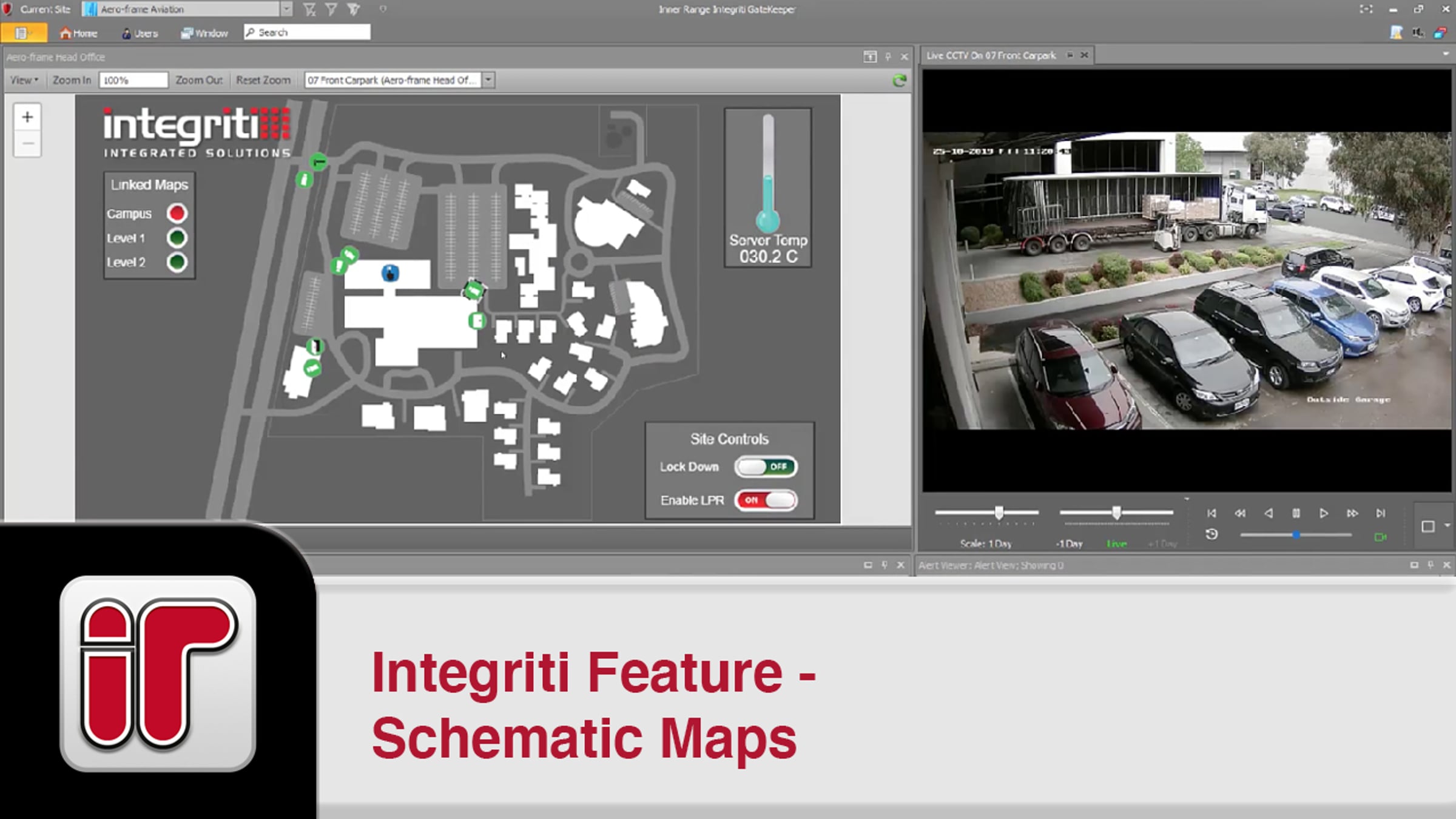Screen dimensions: 1456x819
Task: Click the third filter icon in title bar
Action: coord(354,9)
